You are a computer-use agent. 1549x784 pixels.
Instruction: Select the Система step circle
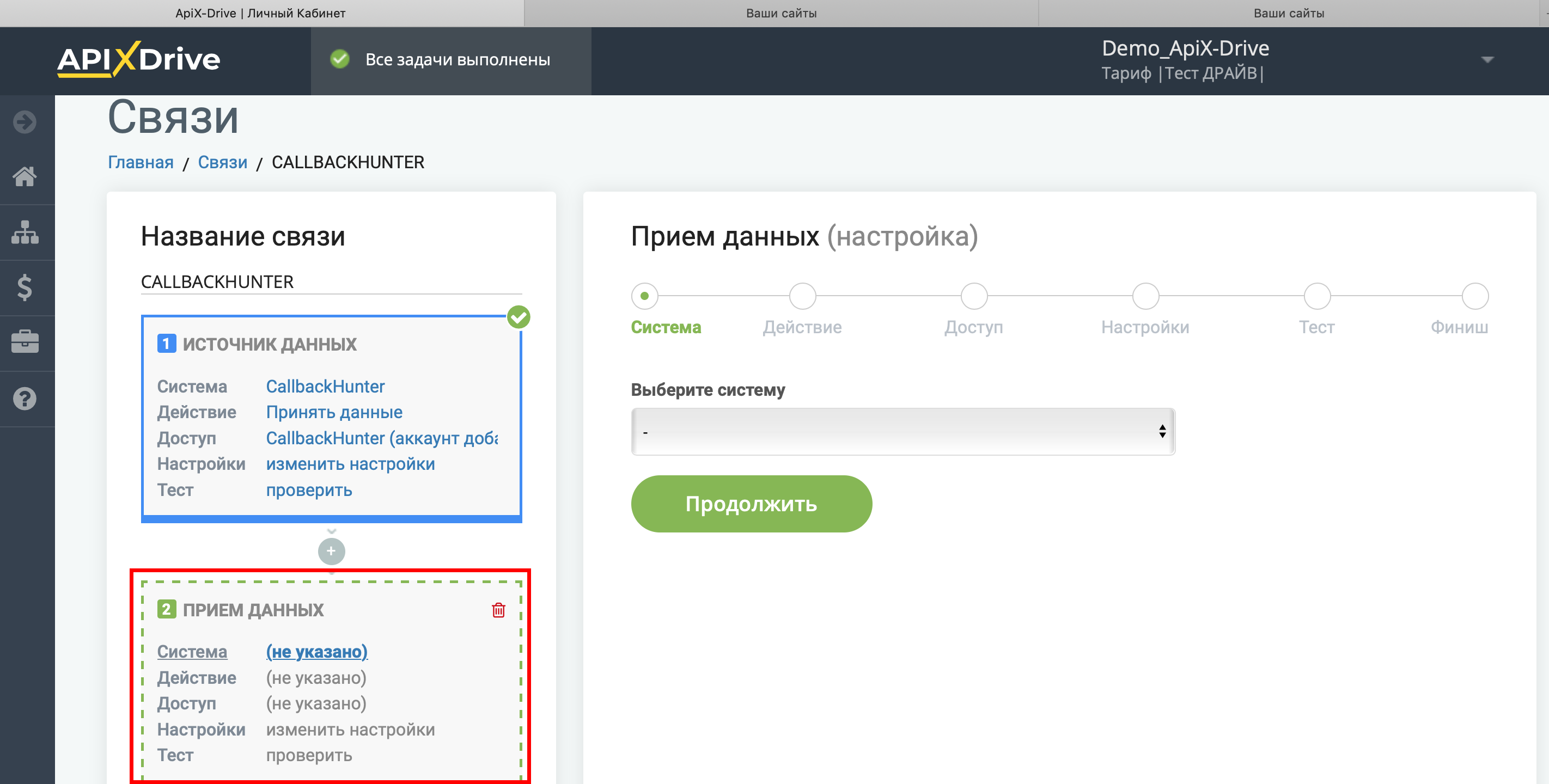(x=645, y=296)
